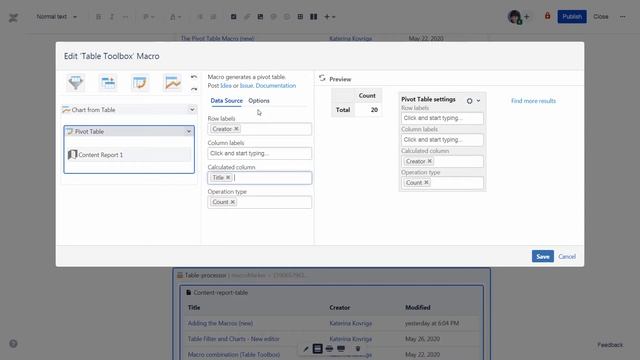
Task: Insert a table from the editor toolbar
Action: coord(300,17)
